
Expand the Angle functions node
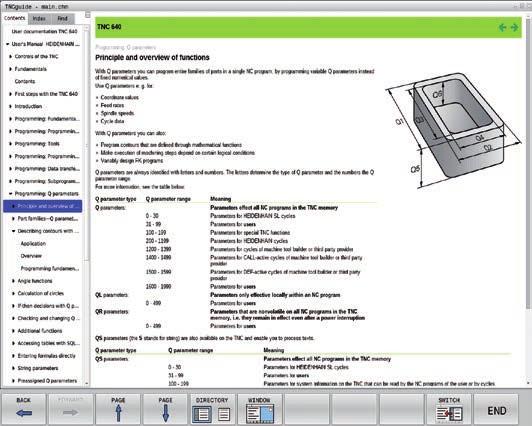(x=14, y=281)
